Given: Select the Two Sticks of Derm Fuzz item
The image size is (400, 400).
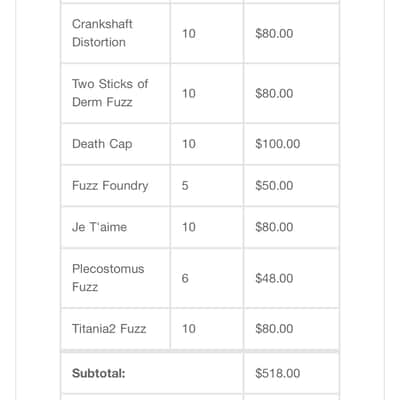Looking at the screenshot, I should tap(110, 93).
